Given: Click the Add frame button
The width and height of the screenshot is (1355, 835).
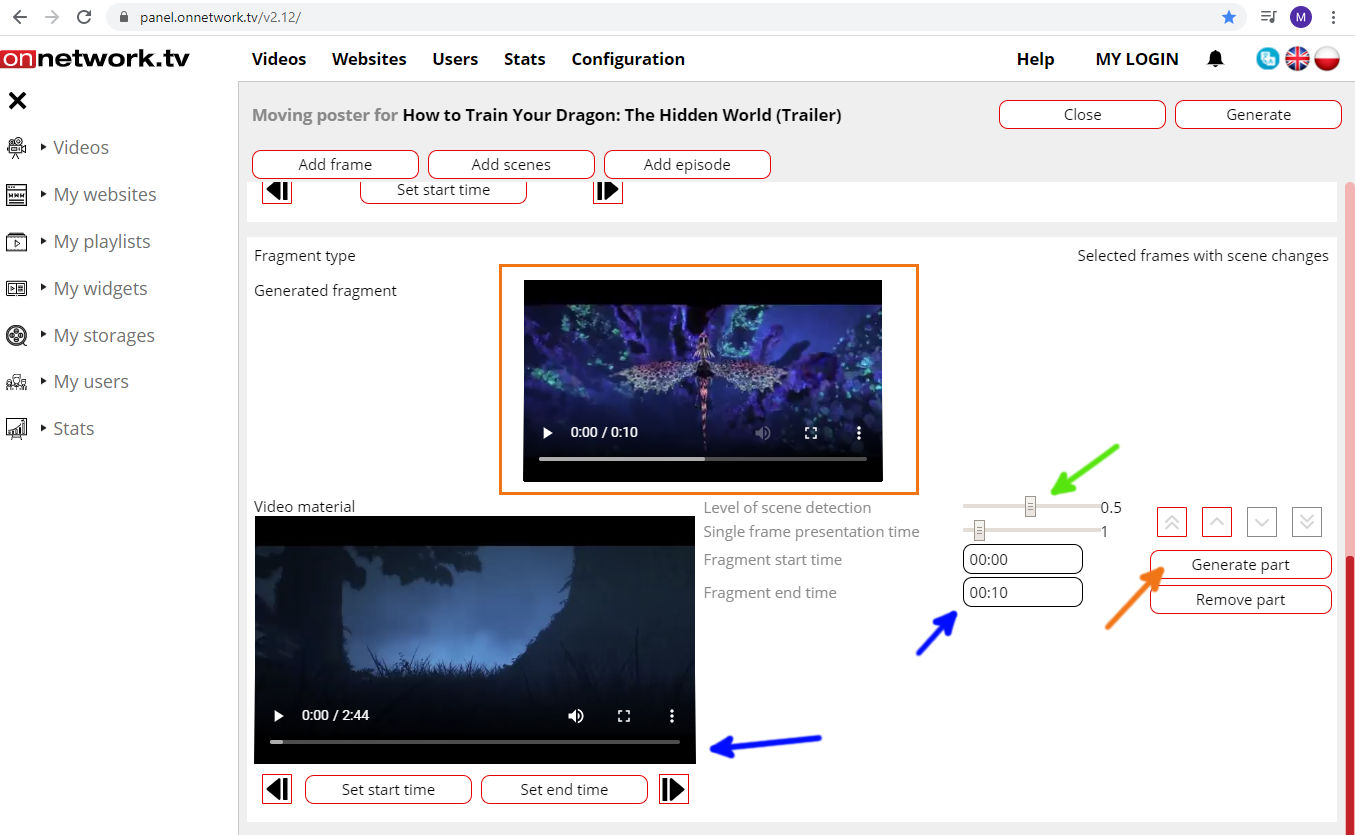Looking at the screenshot, I should pyautogui.click(x=335, y=165).
